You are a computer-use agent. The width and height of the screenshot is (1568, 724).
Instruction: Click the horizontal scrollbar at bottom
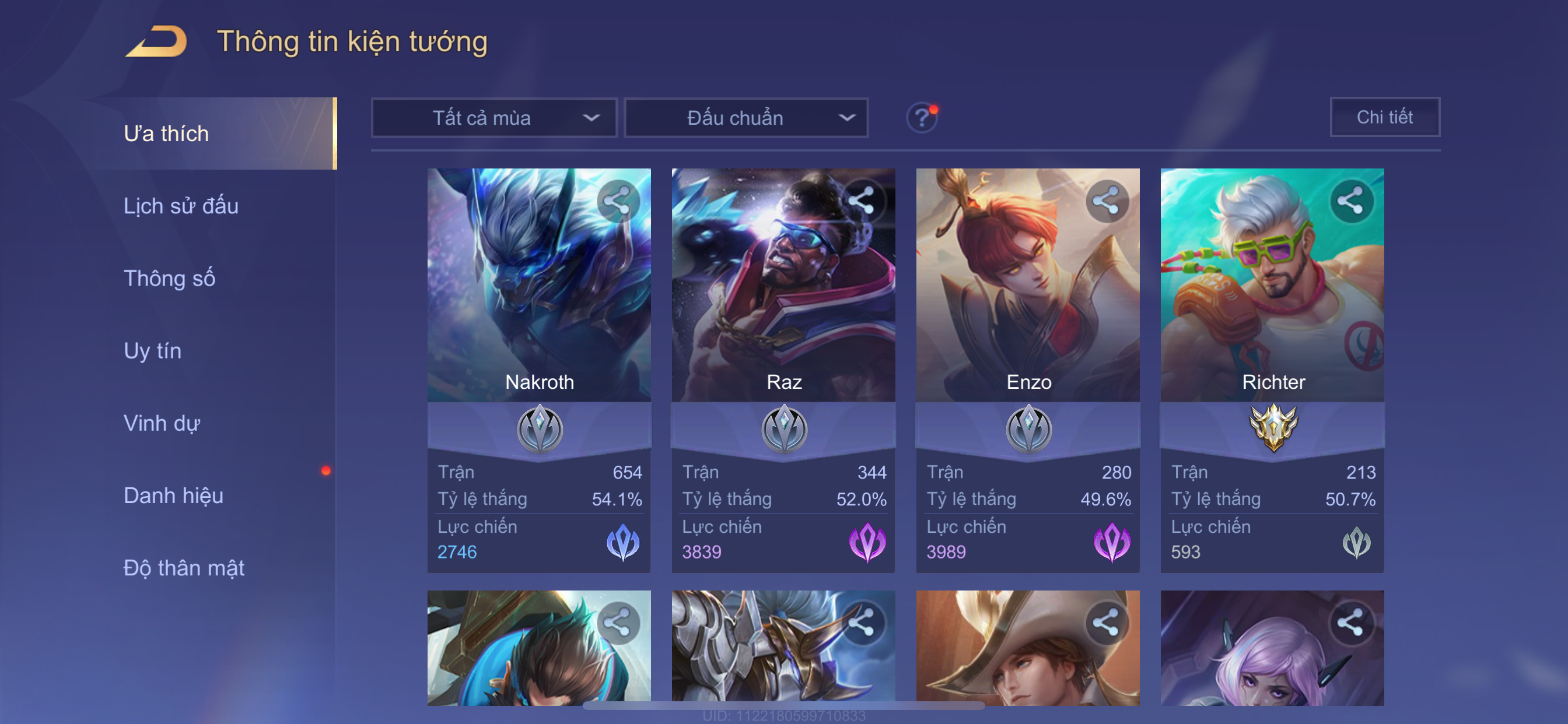[x=784, y=707]
